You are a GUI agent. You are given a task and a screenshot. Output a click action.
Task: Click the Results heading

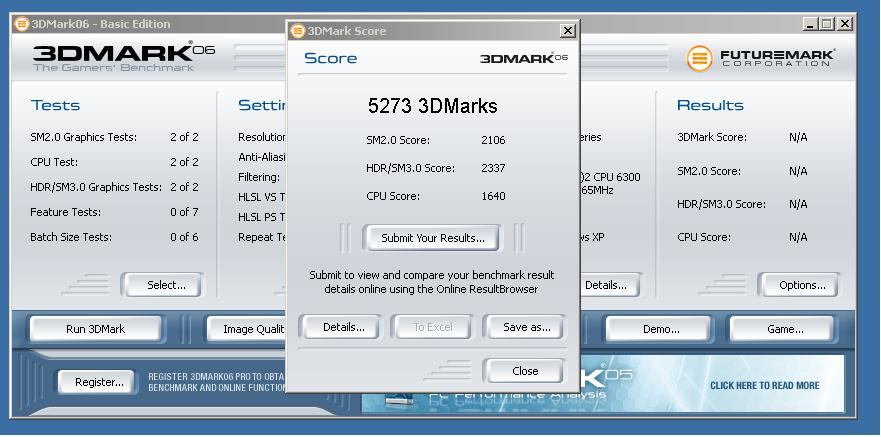point(710,105)
